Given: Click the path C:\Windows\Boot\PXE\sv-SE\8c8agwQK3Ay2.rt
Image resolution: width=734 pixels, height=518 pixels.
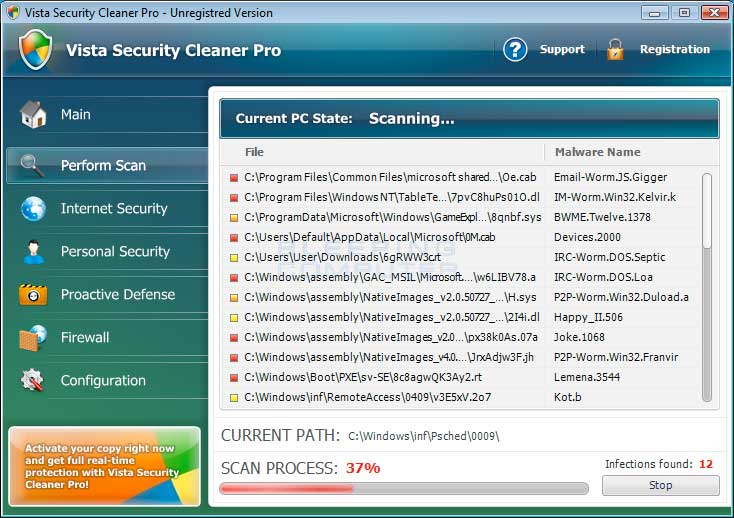Looking at the screenshot, I should pyautogui.click(x=363, y=377).
